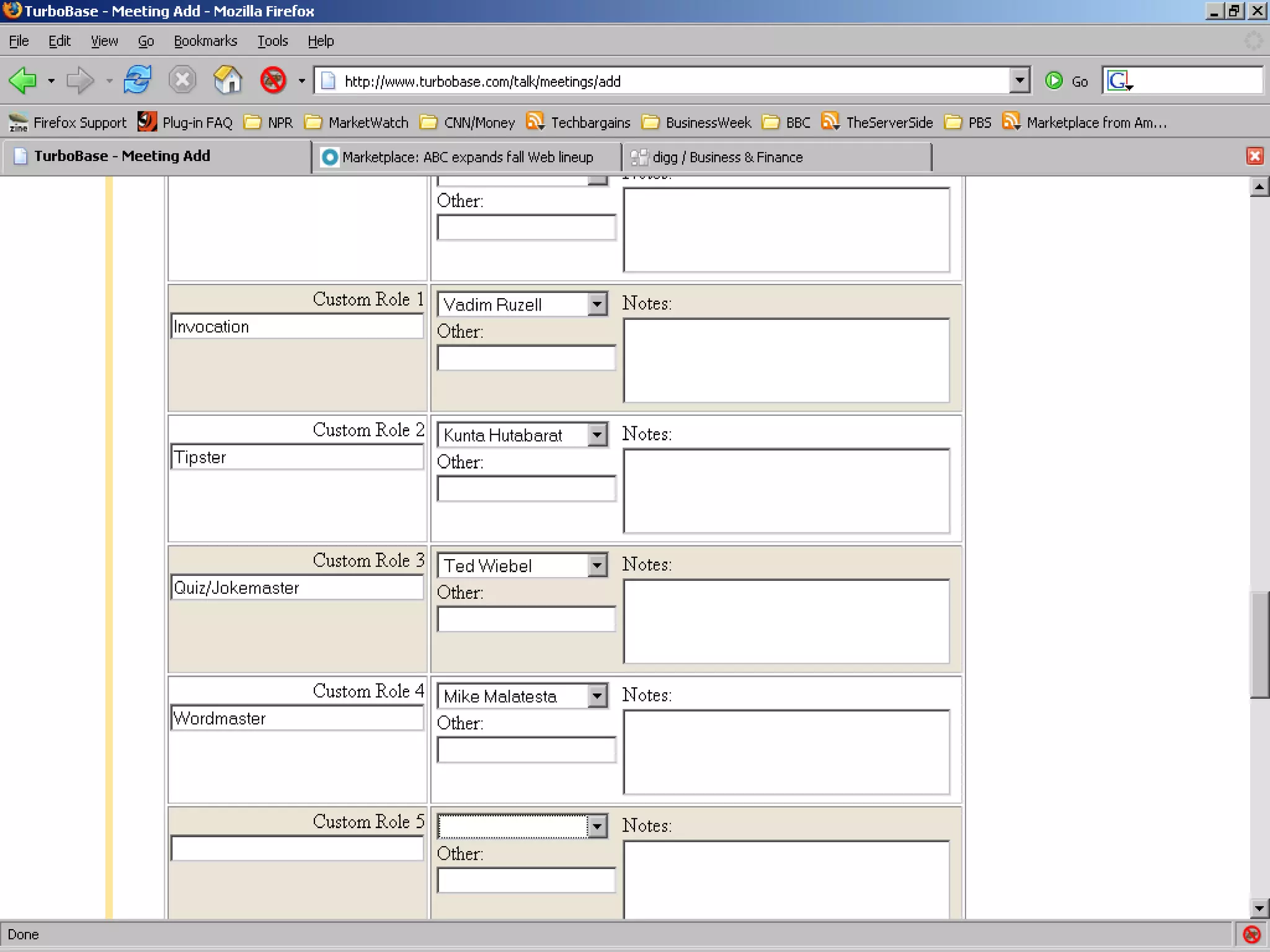The width and height of the screenshot is (1270, 952).
Task: Expand the Ted Wiebel member dropdown
Action: 597,565
